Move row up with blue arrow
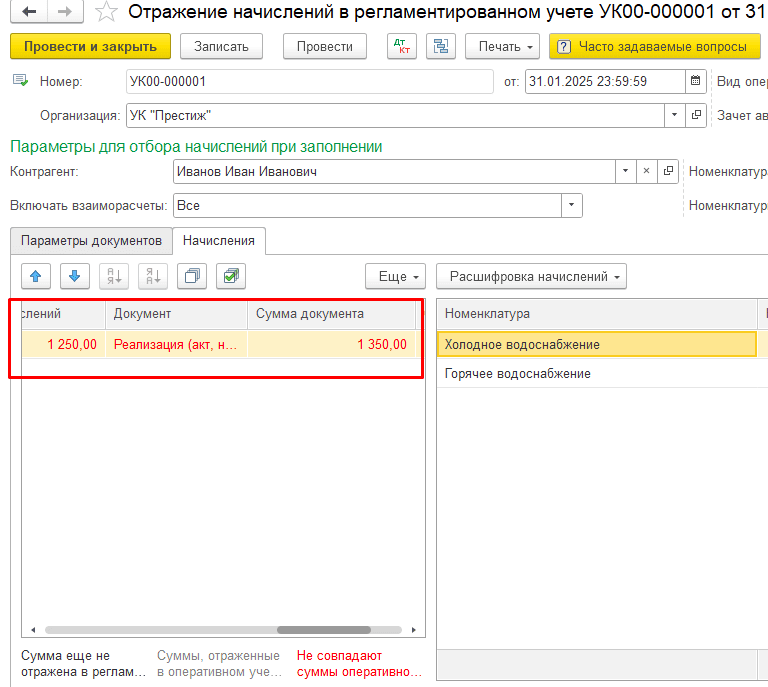 pyautogui.click(x=36, y=276)
